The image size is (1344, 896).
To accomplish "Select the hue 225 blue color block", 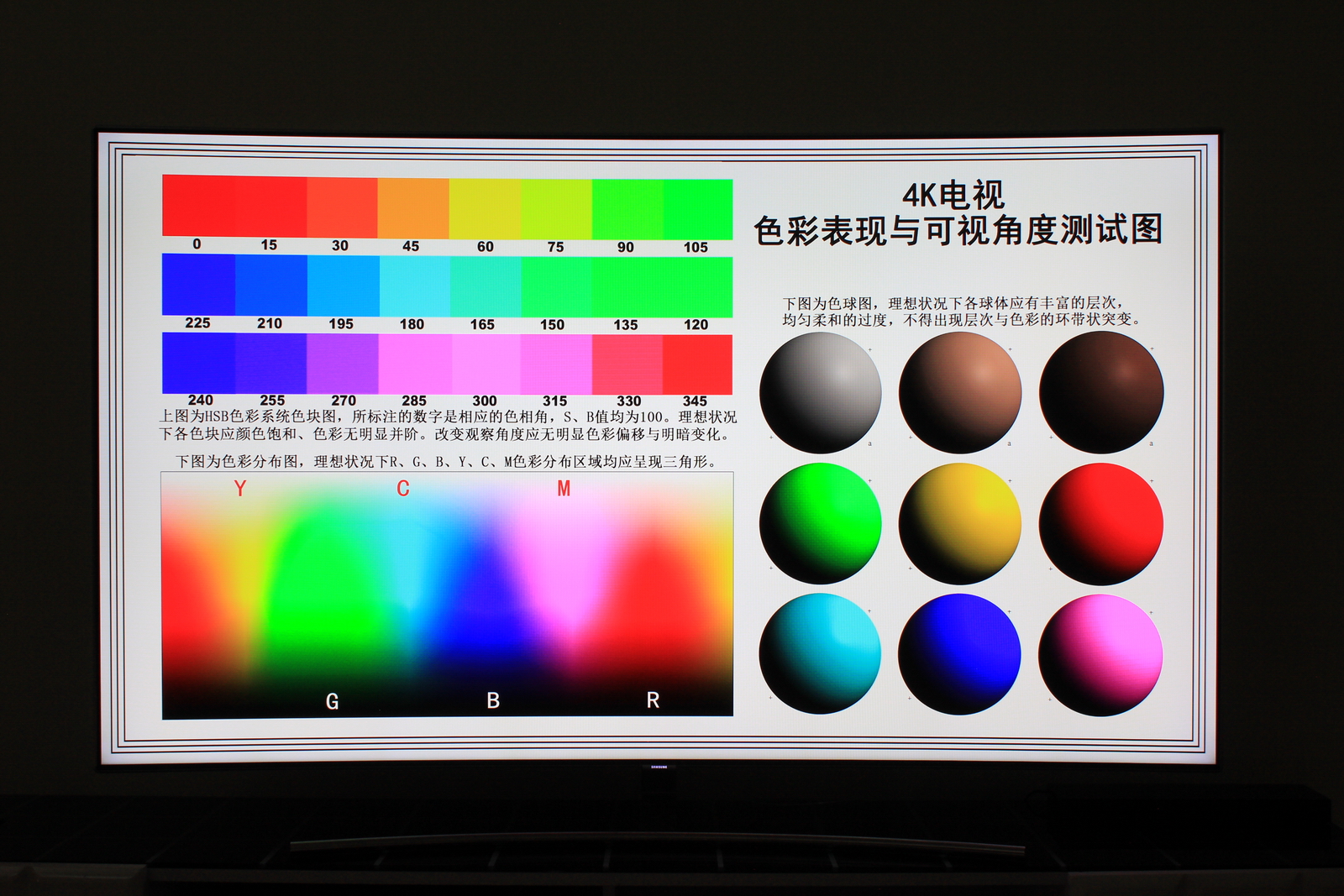I will tap(197, 283).
